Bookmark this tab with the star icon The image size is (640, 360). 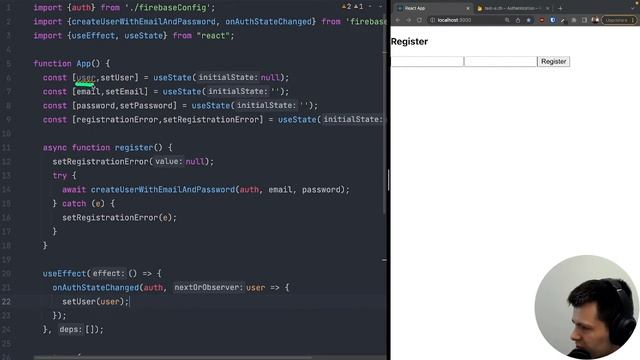[529, 20]
